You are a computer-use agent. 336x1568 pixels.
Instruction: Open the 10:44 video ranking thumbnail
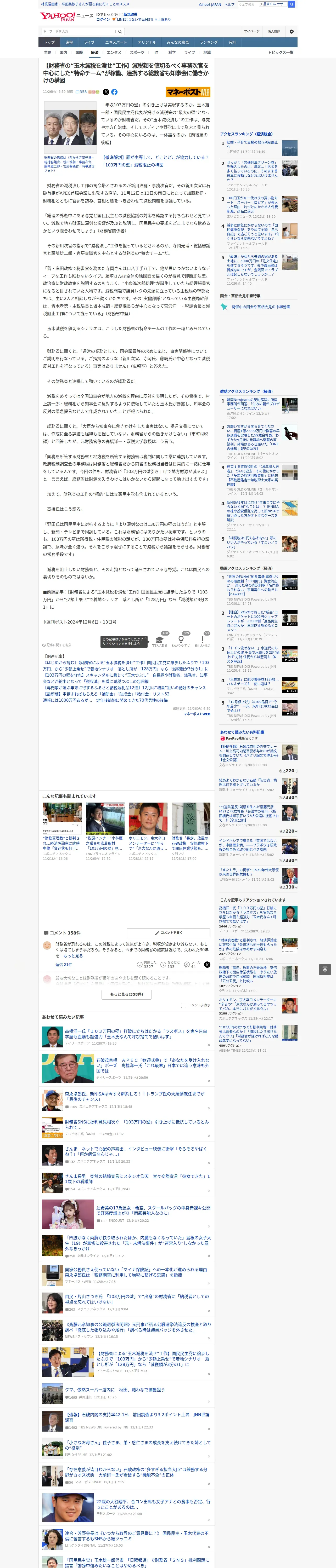tap(289, 582)
